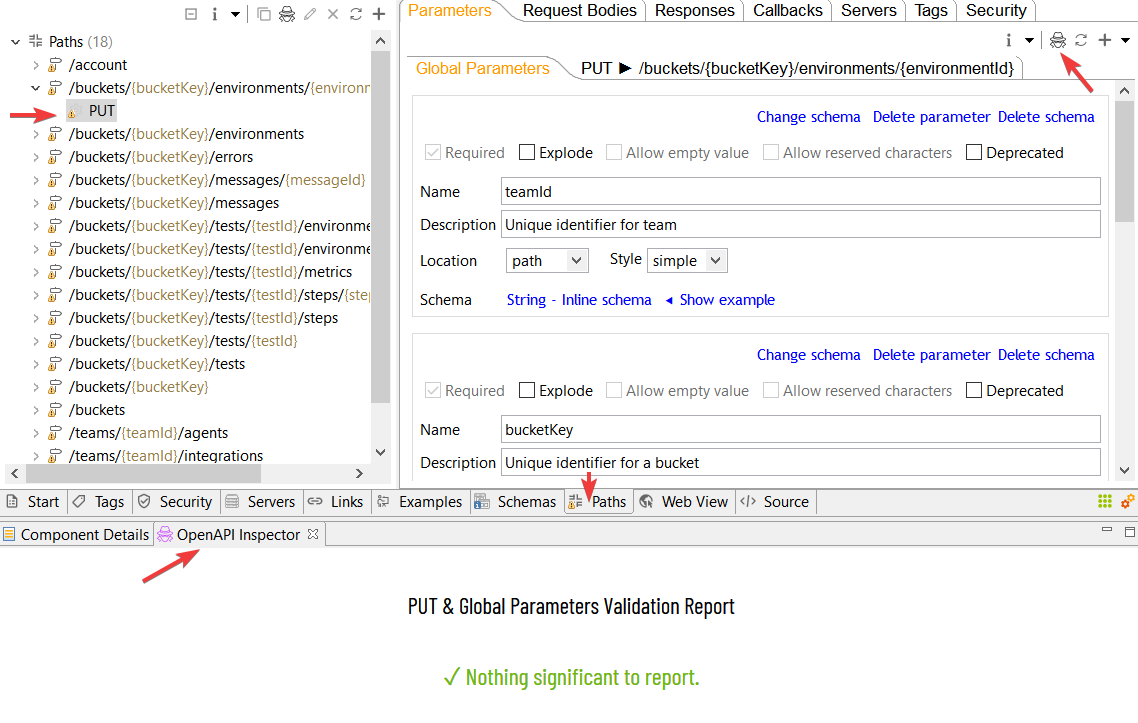Click the Show example link

[727, 300]
